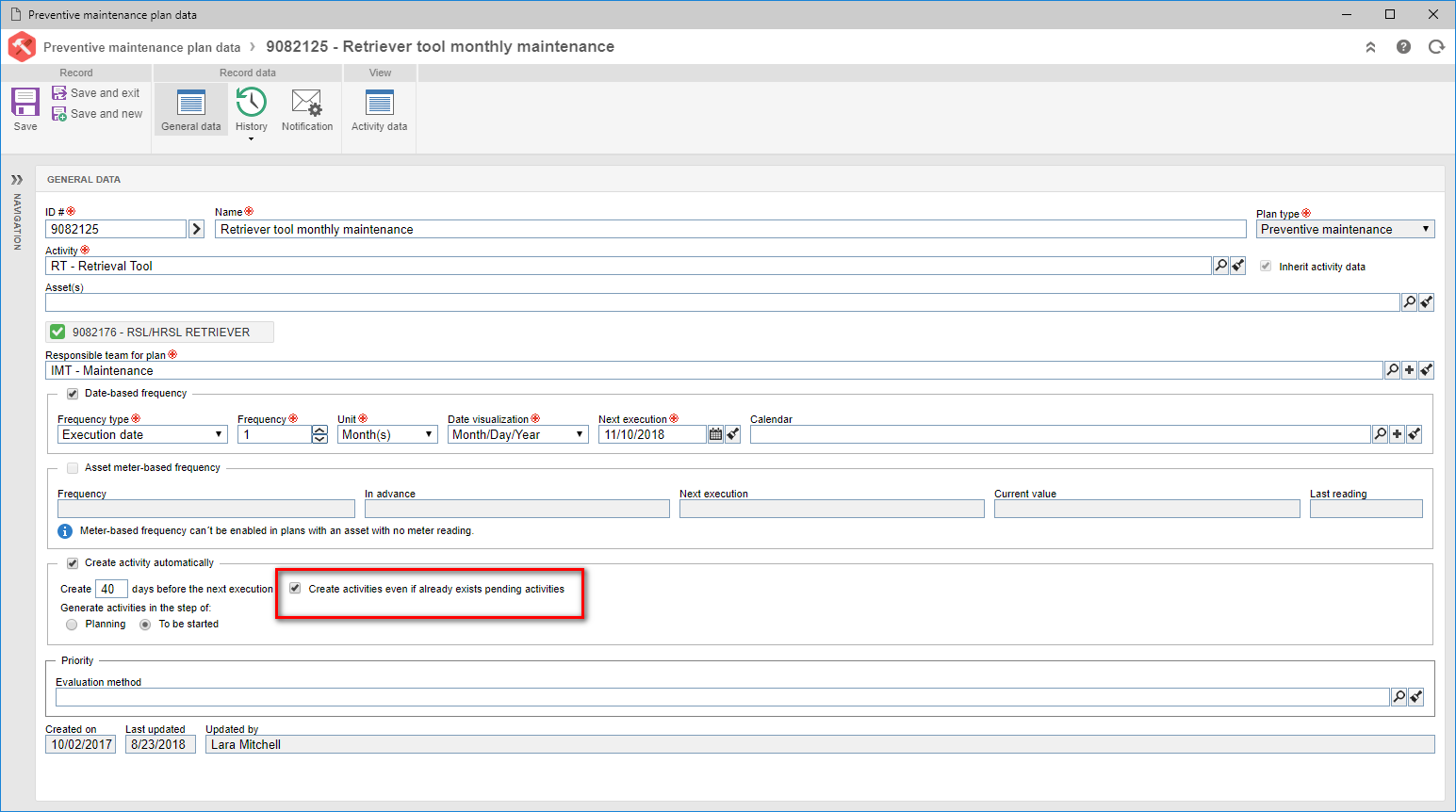Expand the History dropdown arrow
This screenshot has width=1456, height=812.
click(x=252, y=139)
